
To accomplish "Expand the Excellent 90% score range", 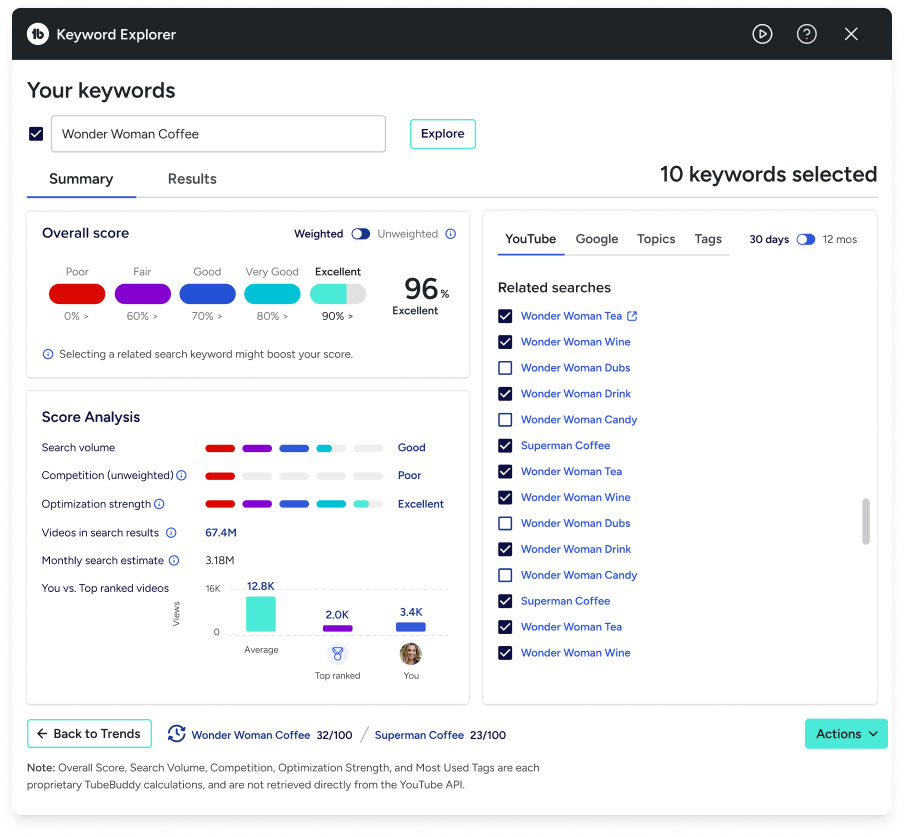I will click(x=337, y=316).
